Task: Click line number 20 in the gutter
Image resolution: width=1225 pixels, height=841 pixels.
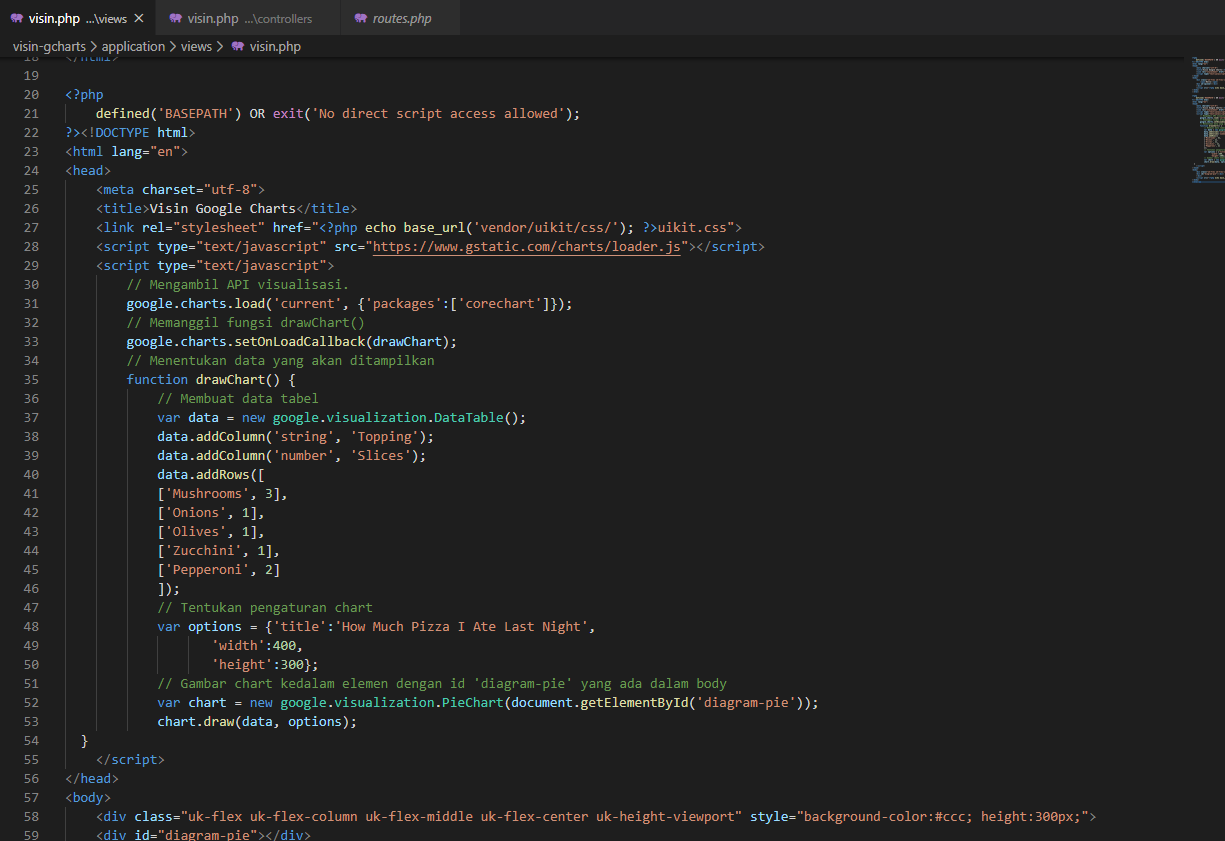Action: coord(30,95)
